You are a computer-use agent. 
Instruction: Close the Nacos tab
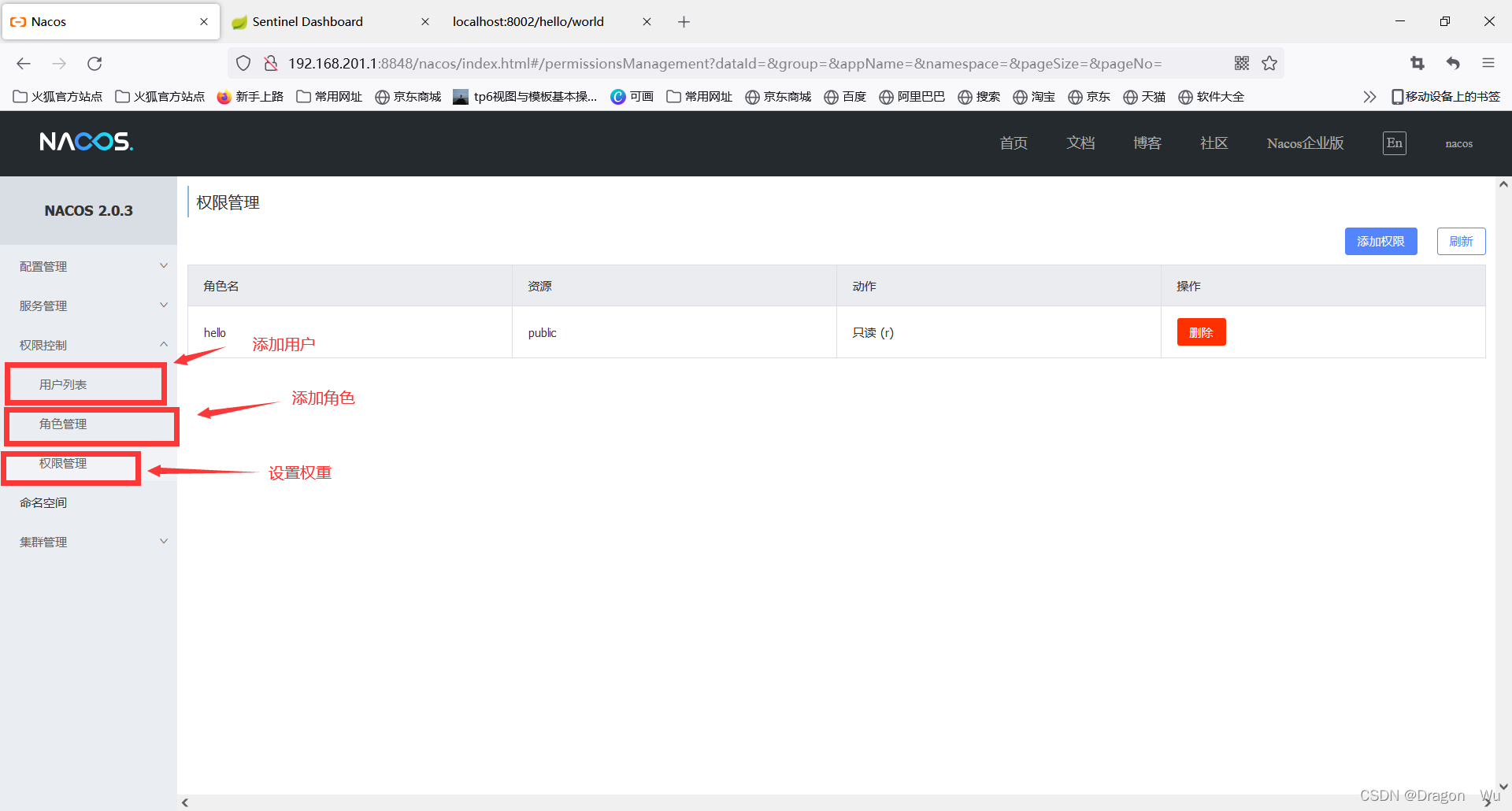(x=204, y=22)
